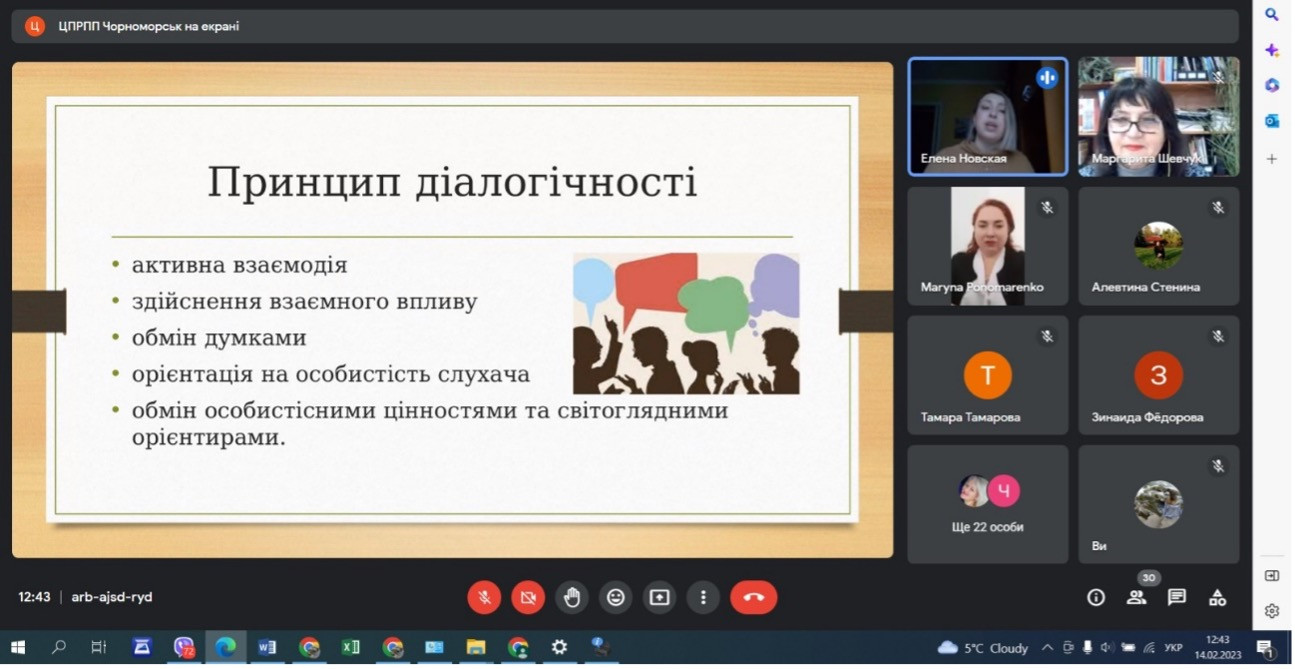Open the Windows Start menu
1295x669 pixels.
(x=17, y=647)
